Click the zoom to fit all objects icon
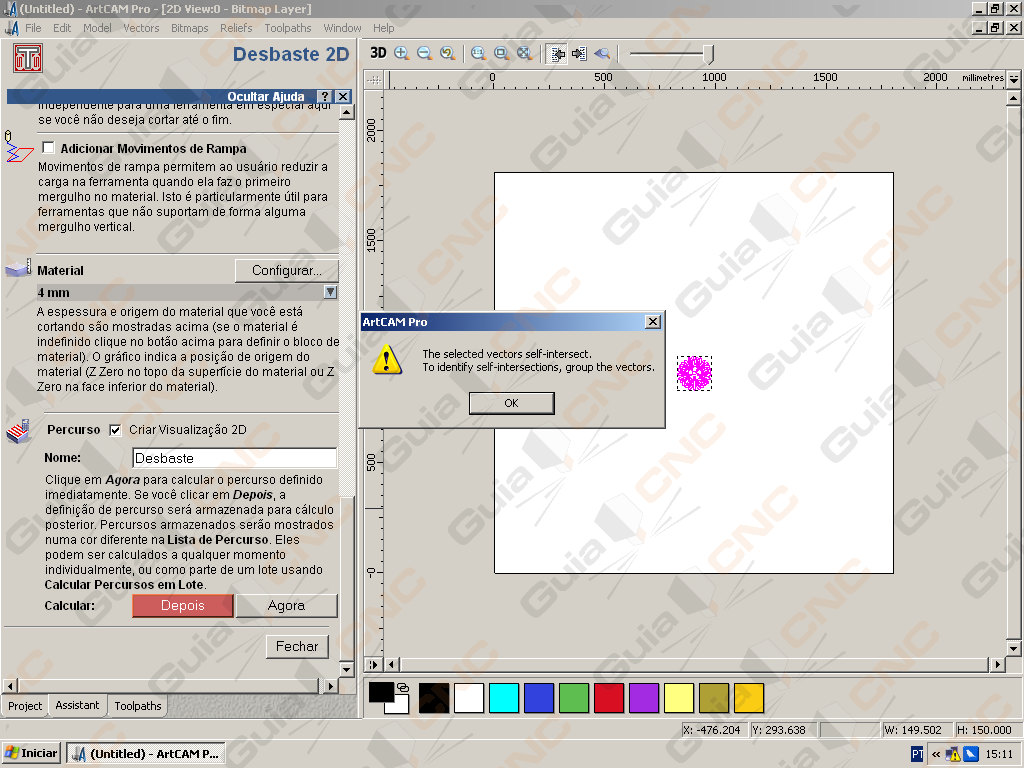1024x768 pixels. (524, 54)
